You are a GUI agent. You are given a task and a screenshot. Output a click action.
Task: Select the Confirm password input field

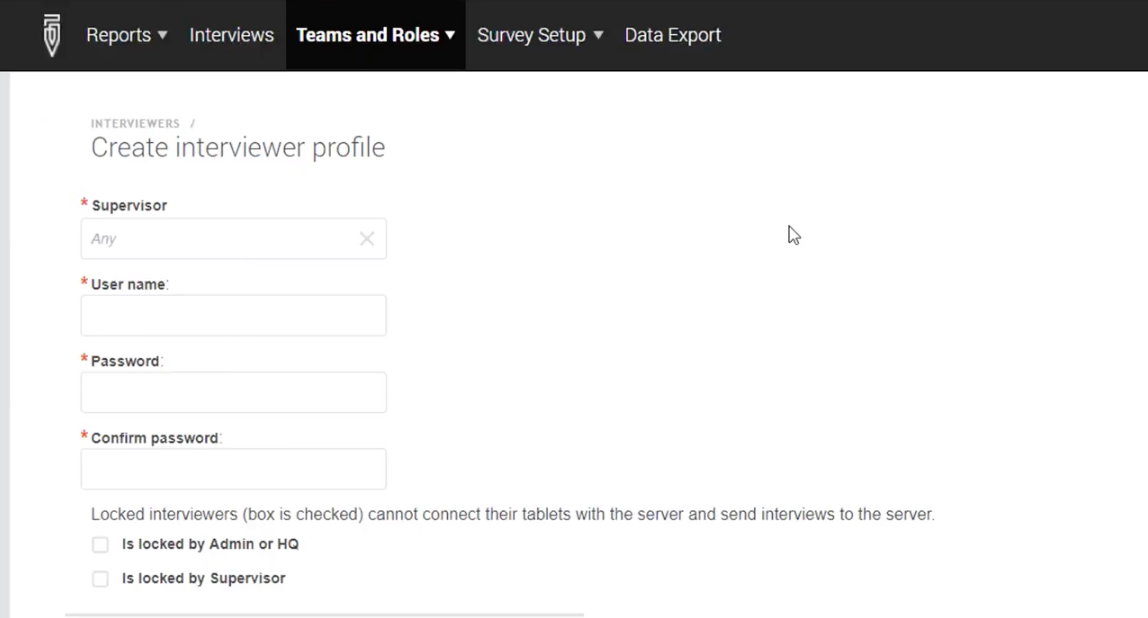point(233,469)
